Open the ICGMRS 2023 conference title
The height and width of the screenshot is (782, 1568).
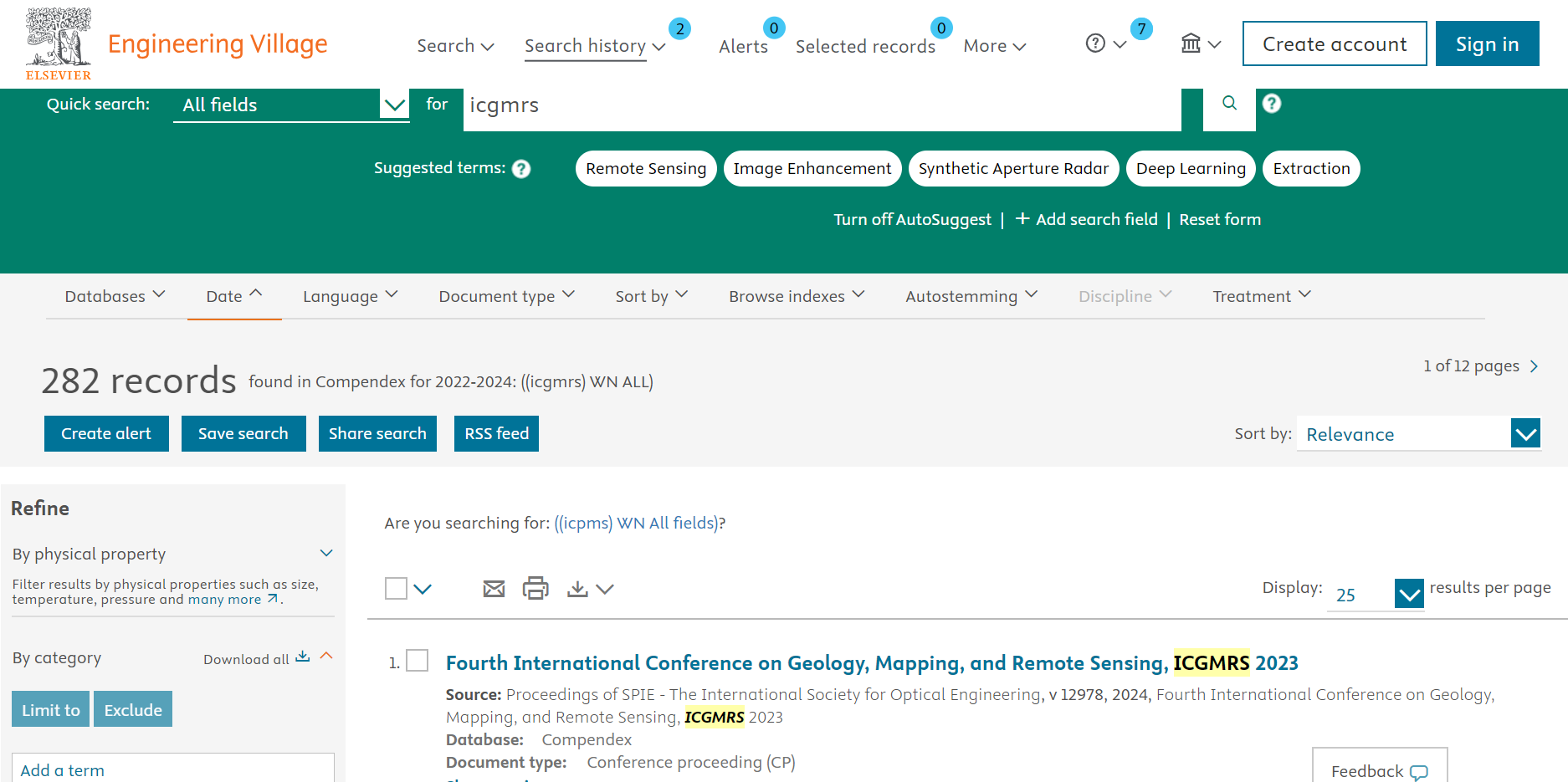tap(872, 662)
